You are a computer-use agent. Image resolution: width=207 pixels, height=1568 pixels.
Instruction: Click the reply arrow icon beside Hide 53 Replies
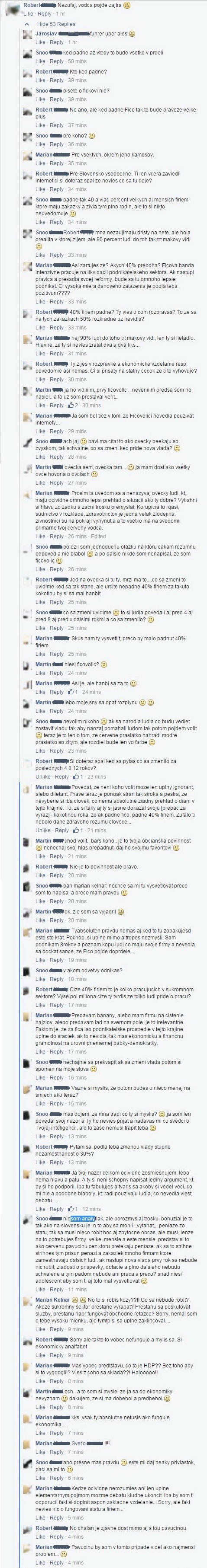coord(26,23)
